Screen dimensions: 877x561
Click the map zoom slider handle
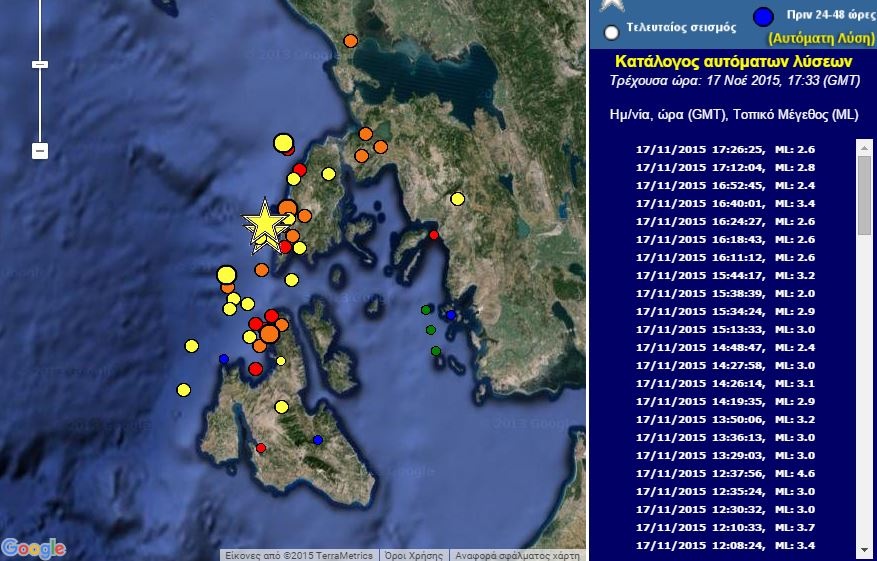pyautogui.click(x=40, y=64)
